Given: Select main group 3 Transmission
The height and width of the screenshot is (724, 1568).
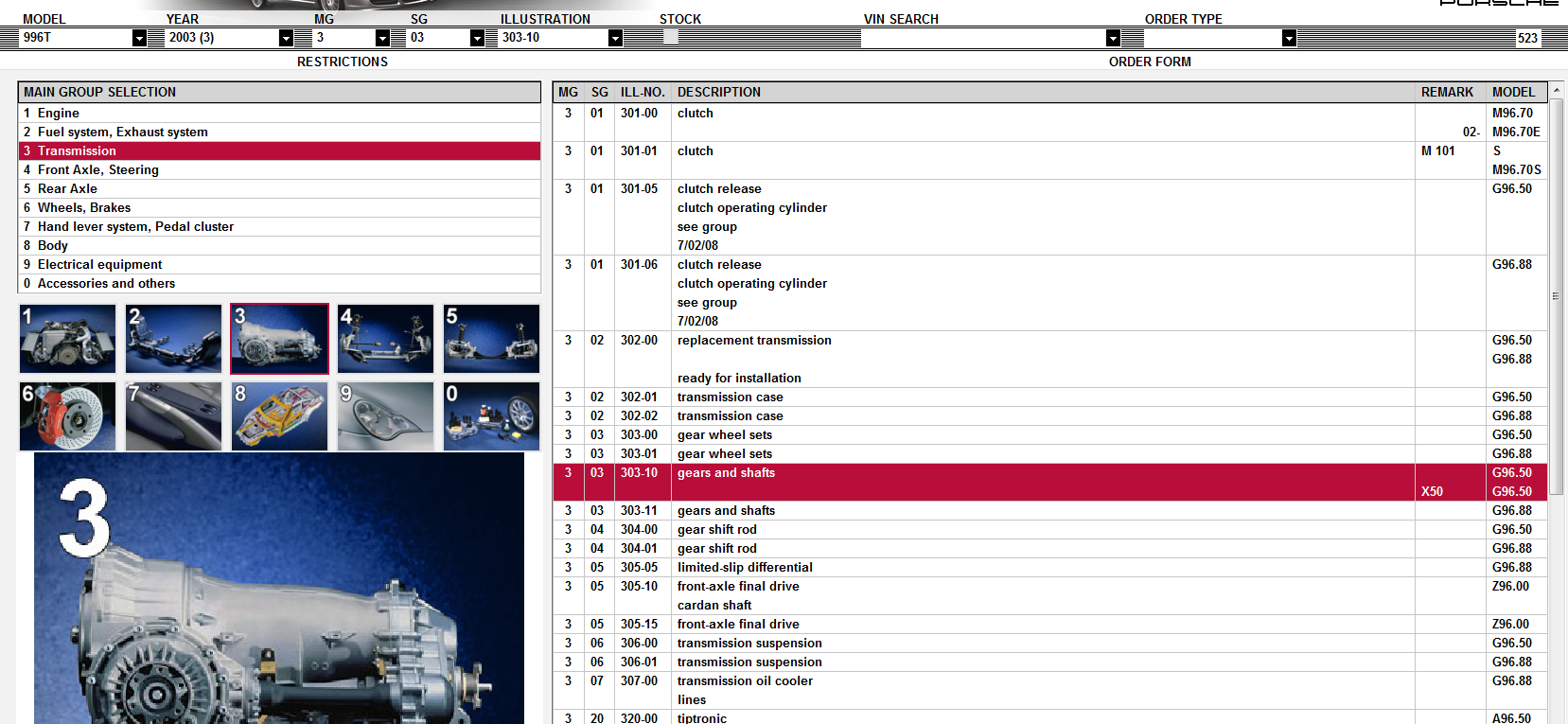Looking at the screenshot, I should pyautogui.click(x=279, y=151).
